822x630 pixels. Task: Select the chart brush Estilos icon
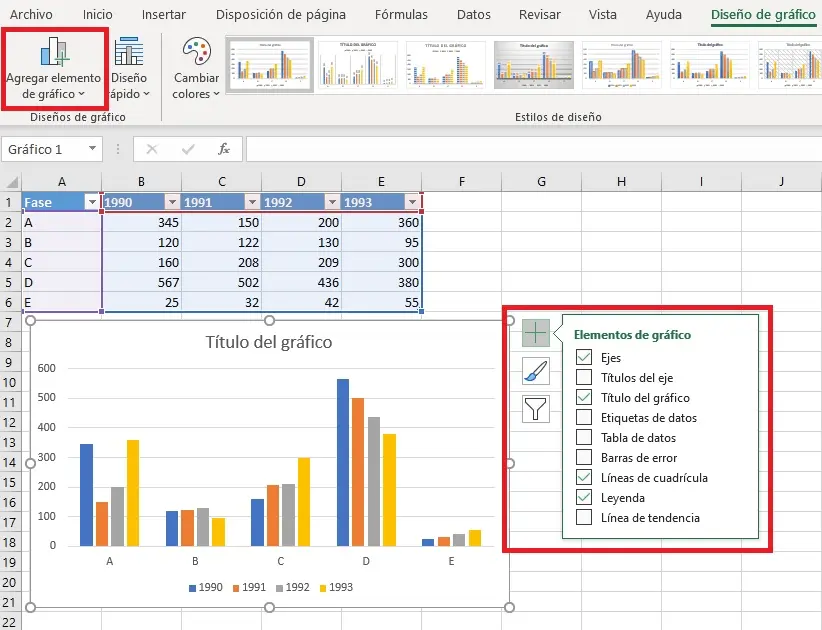click(536, 372)
